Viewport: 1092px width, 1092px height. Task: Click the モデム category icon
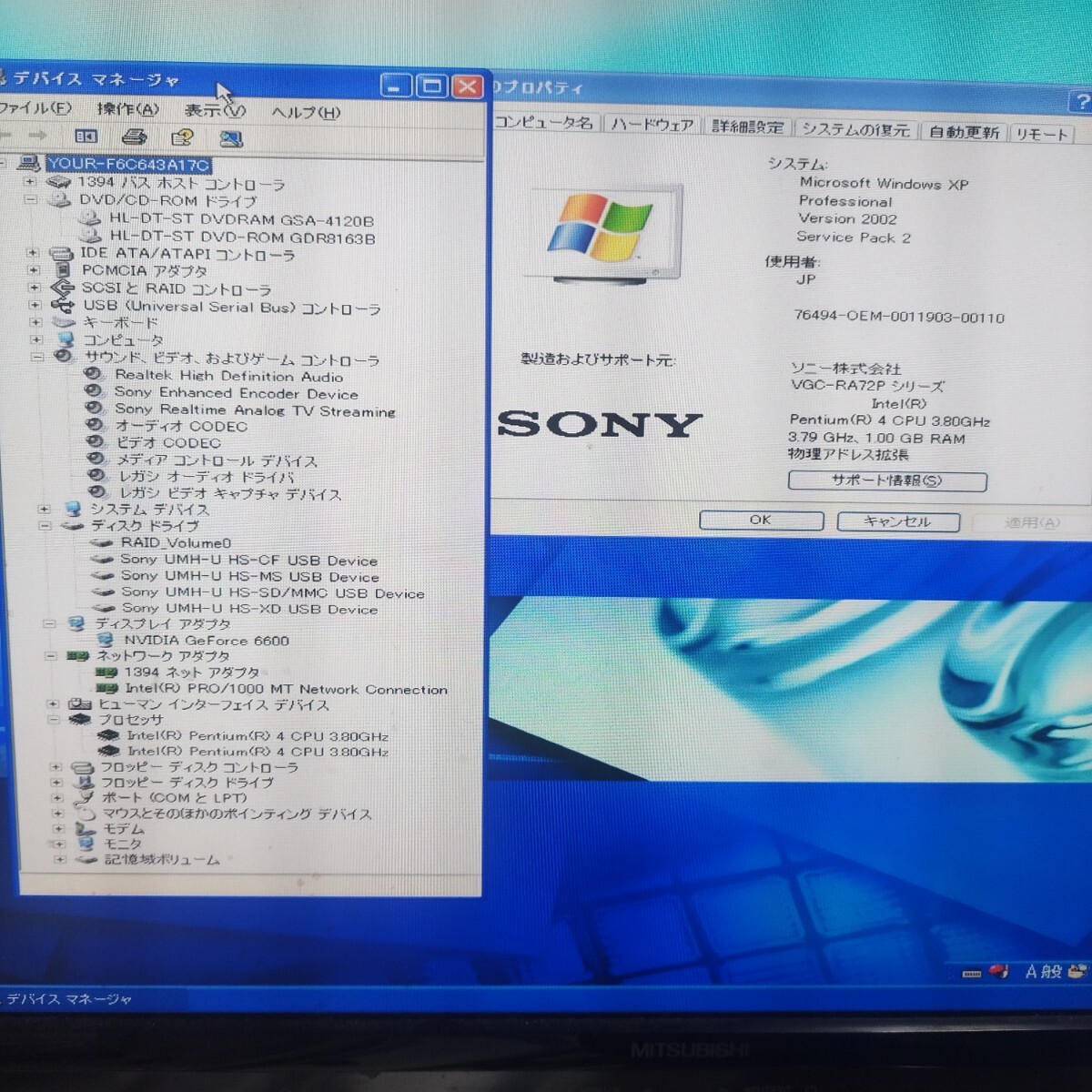pyautogui.click(x=86, y=829)
